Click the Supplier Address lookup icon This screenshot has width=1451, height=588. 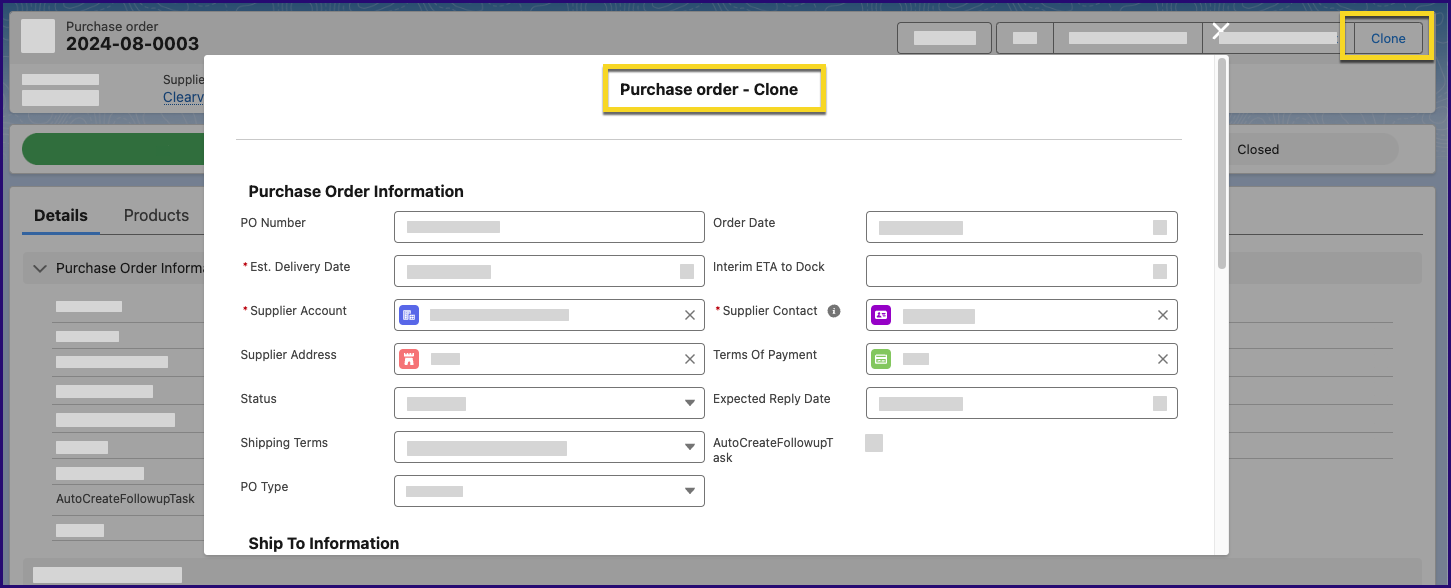pyautogui.click(x=409, y=359)
